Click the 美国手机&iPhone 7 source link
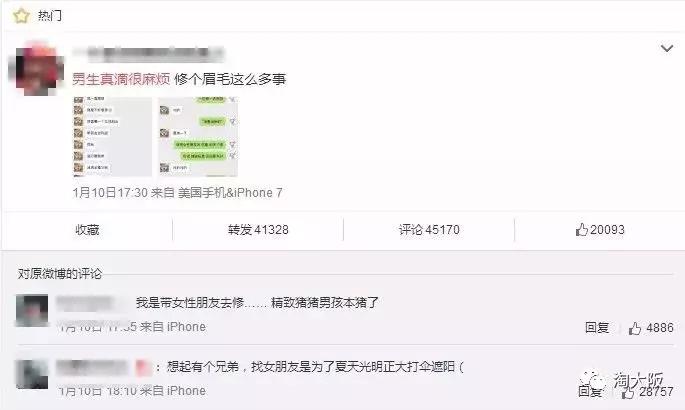685x410 pixels. (x=230, y=193)
